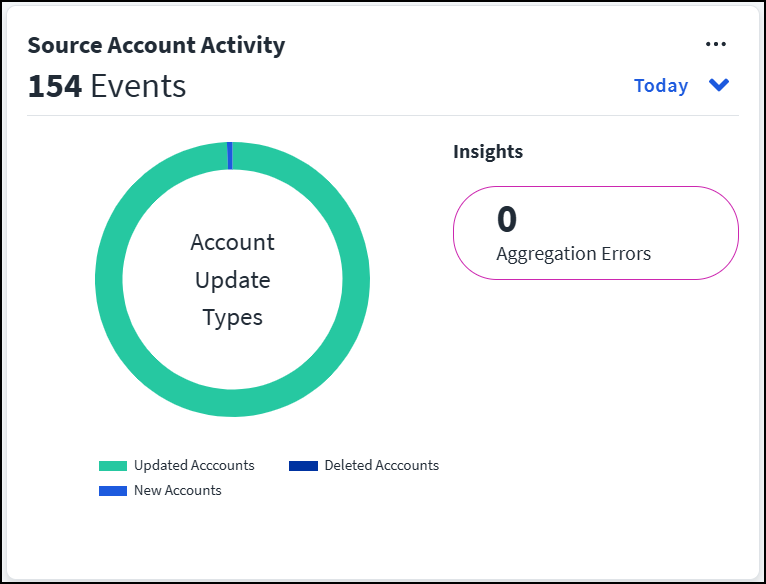Click the Account Update Types center label
Screen dimensions: 766x584
point(233,280)
